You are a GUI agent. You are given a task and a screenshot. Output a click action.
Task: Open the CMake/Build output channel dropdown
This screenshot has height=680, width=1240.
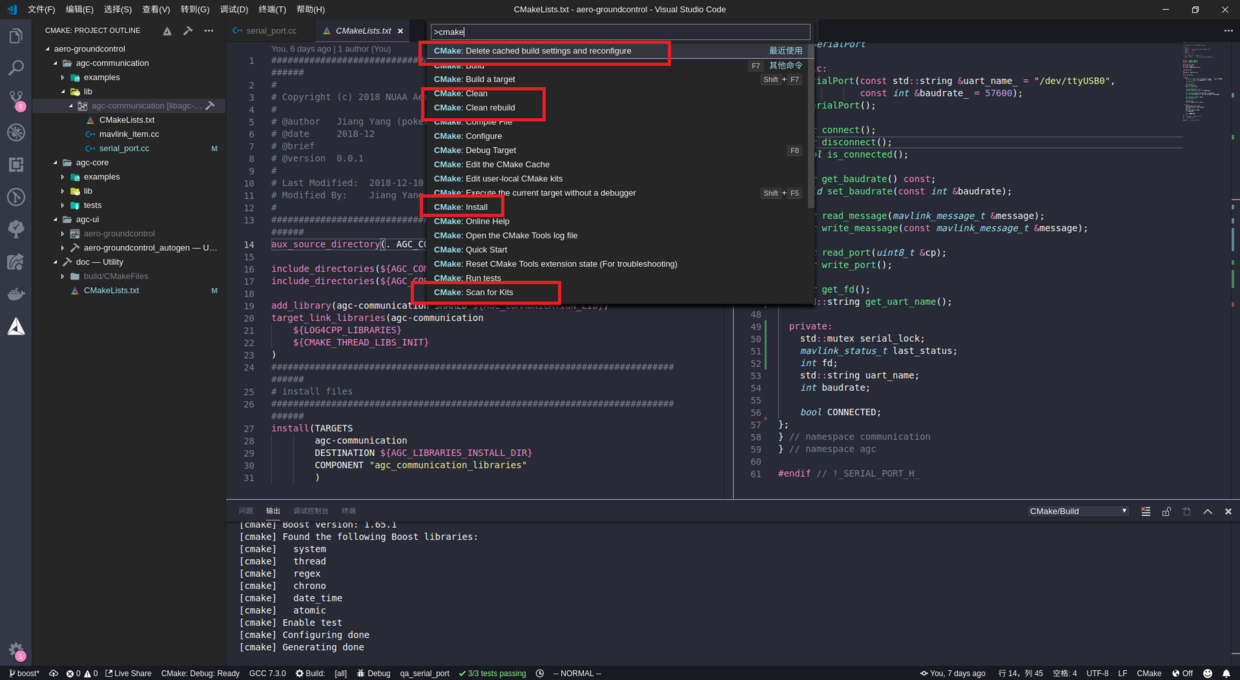(1078, 511)
